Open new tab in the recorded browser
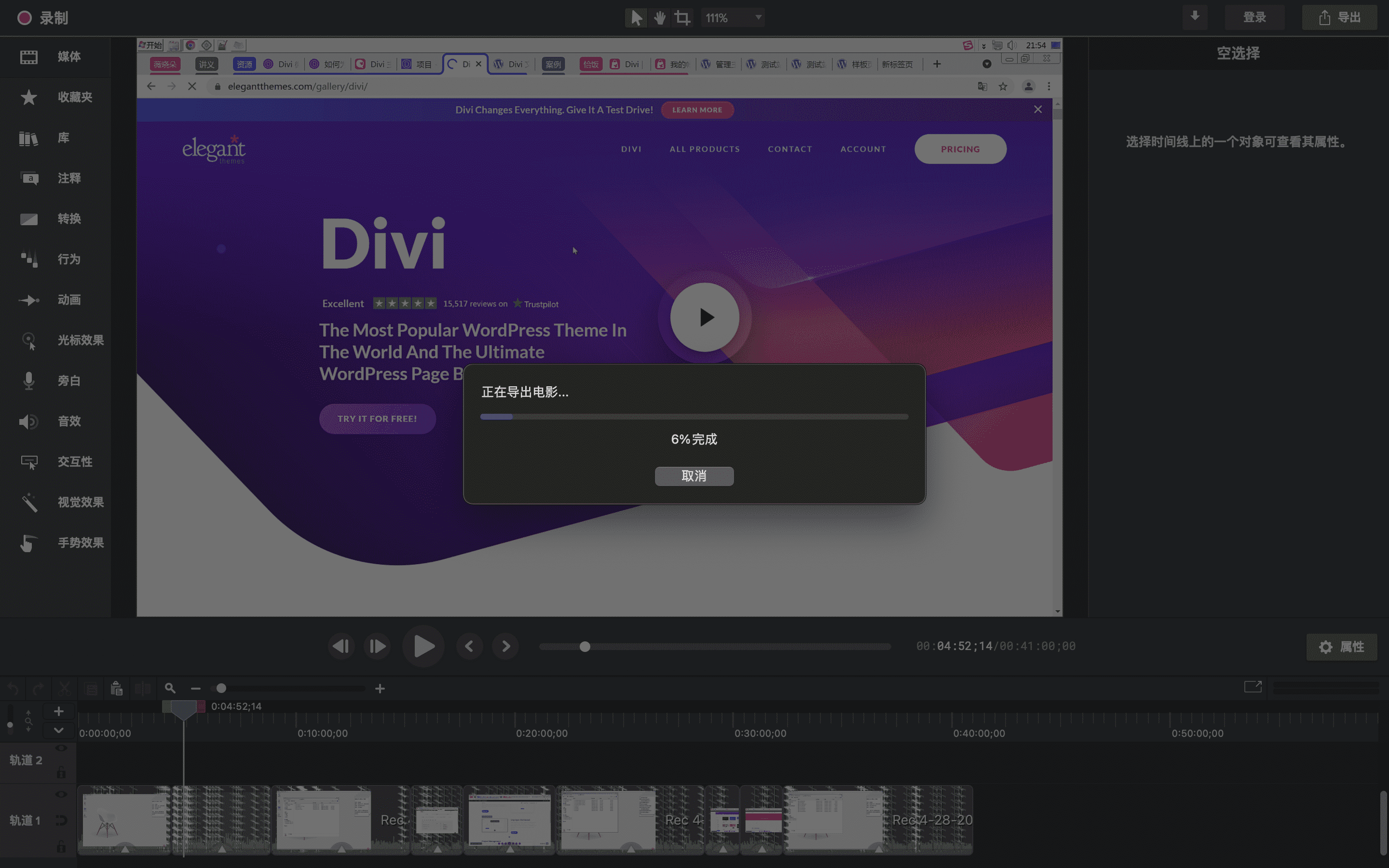 coord(937,64)
